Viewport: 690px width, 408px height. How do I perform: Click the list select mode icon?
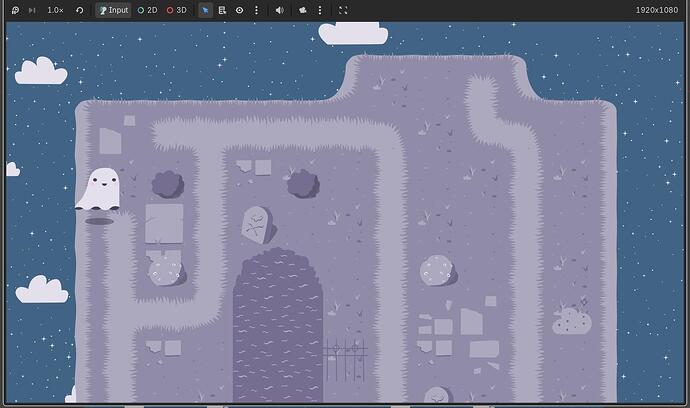pyautogui.click(x=222, y=10)
